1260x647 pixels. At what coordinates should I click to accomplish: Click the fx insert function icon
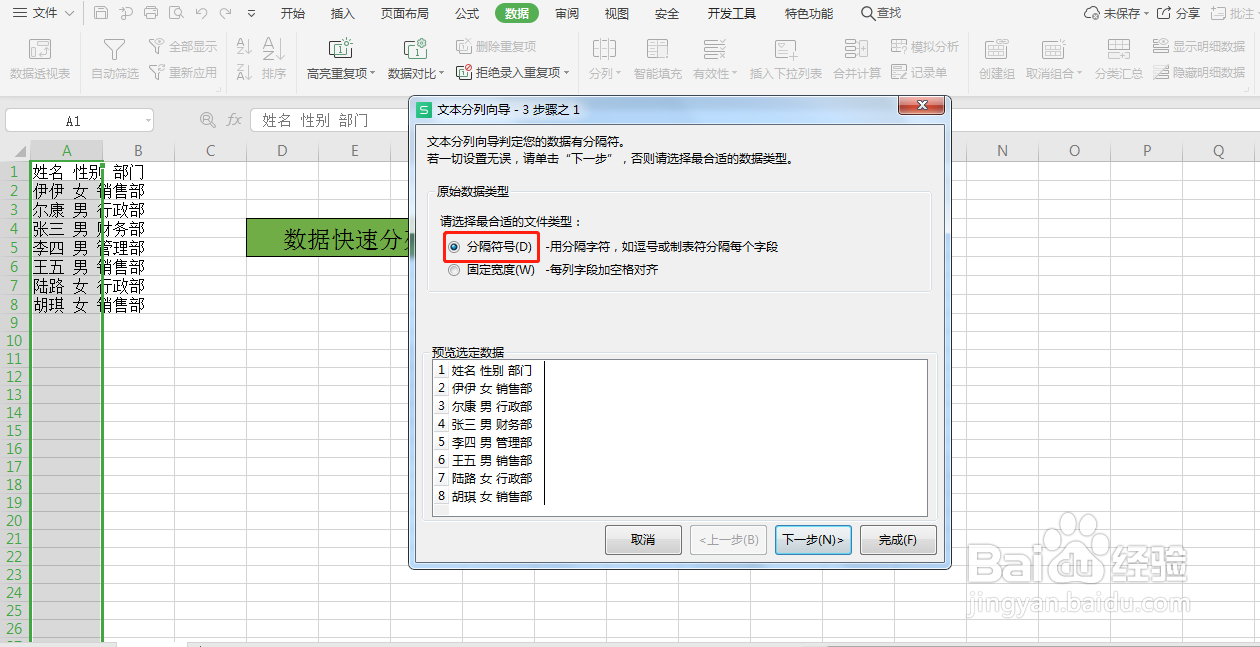click(234, 119)
